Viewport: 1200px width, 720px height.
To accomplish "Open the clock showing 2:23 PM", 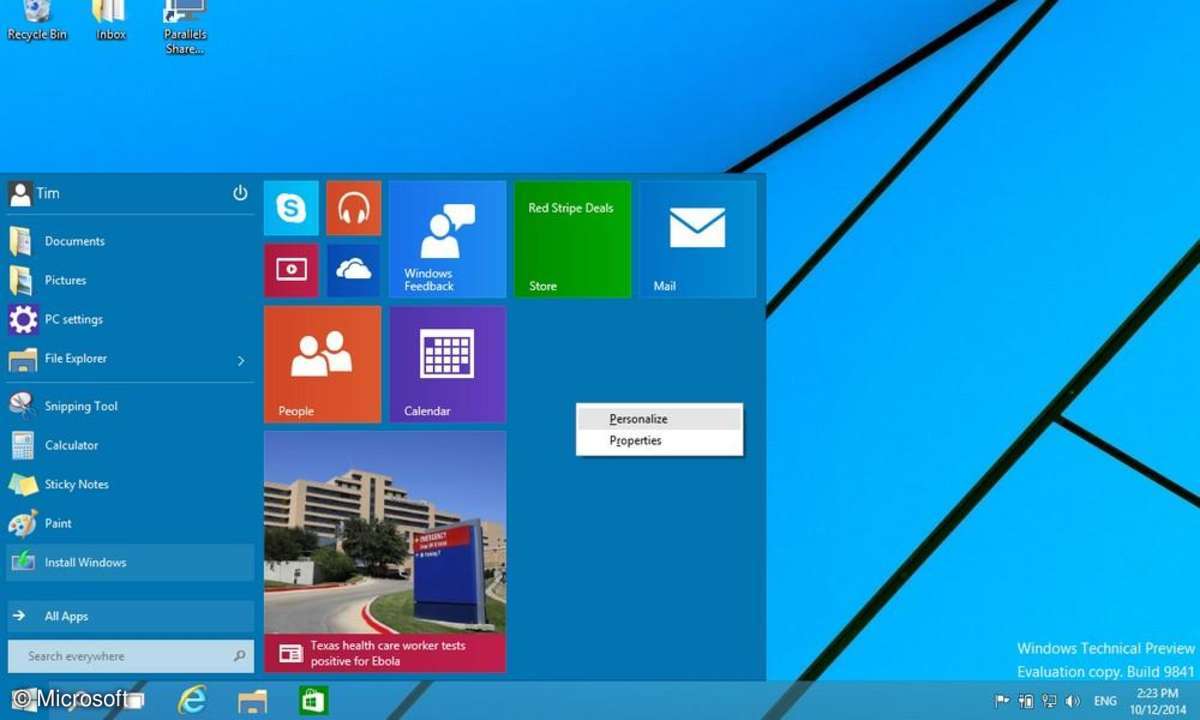I will [x=1156, y=700].
